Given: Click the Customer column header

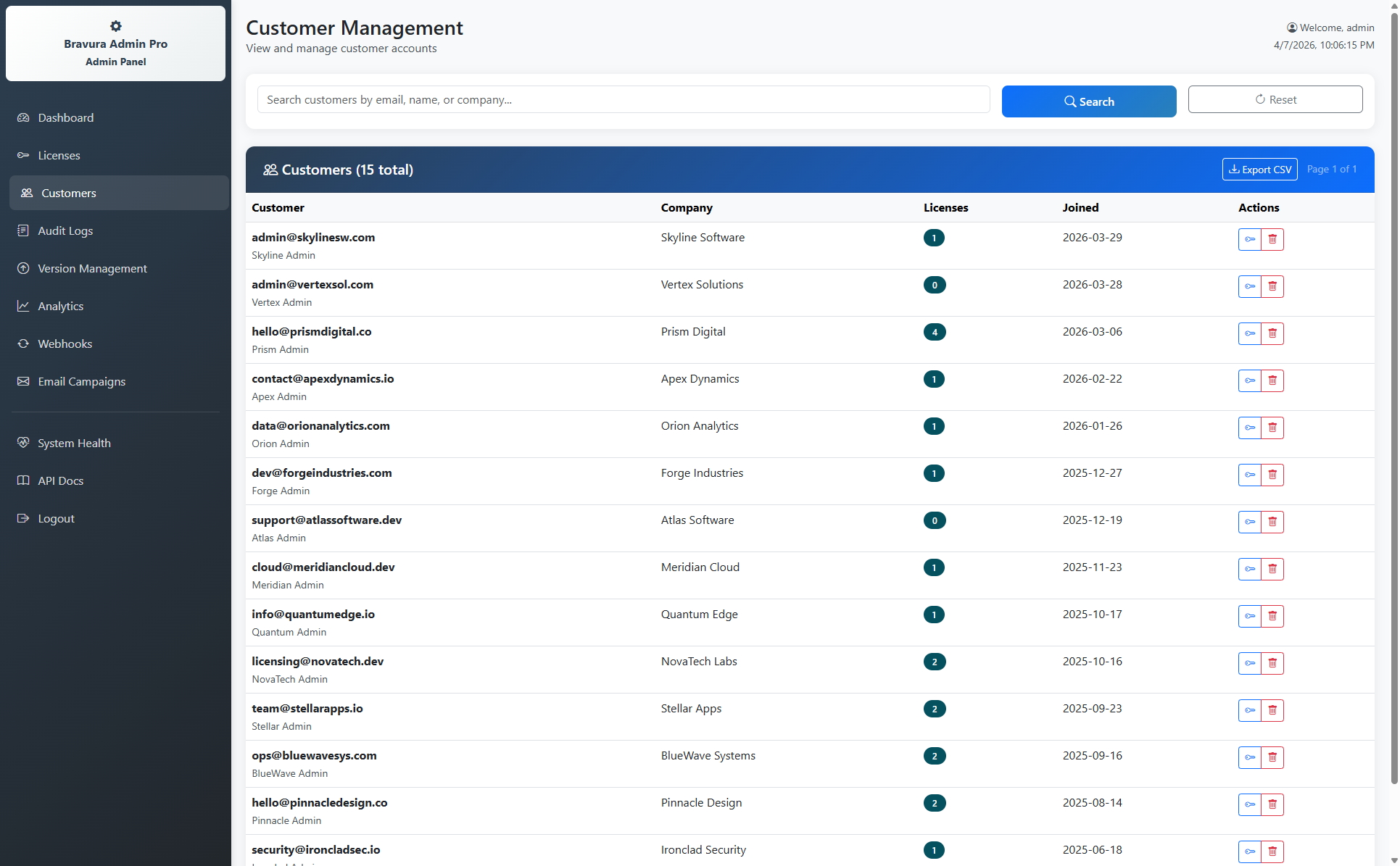Looking at the screenshot, I should coord(278,207).
